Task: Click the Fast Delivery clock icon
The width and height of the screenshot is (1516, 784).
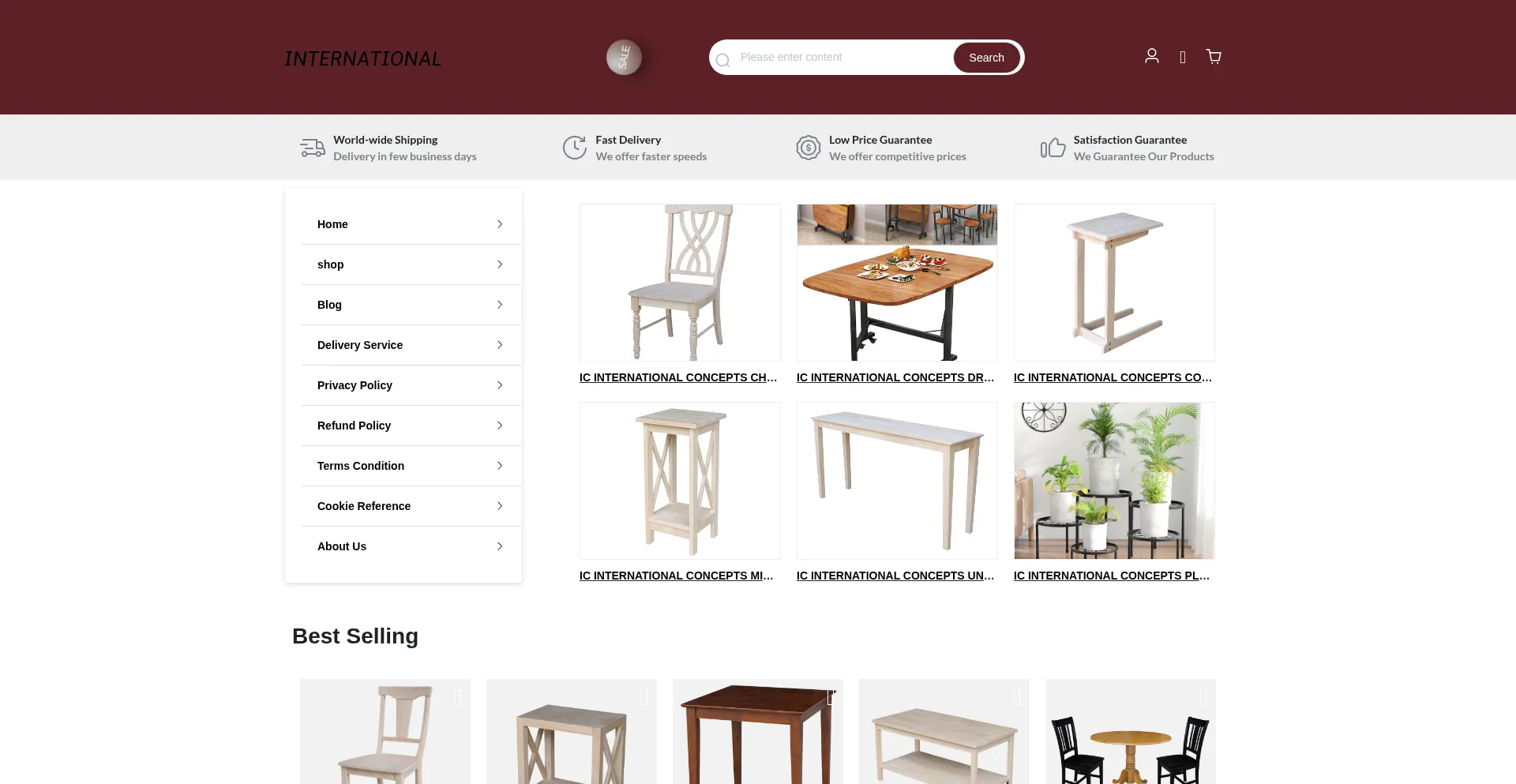Action: (x=575, y=148)
